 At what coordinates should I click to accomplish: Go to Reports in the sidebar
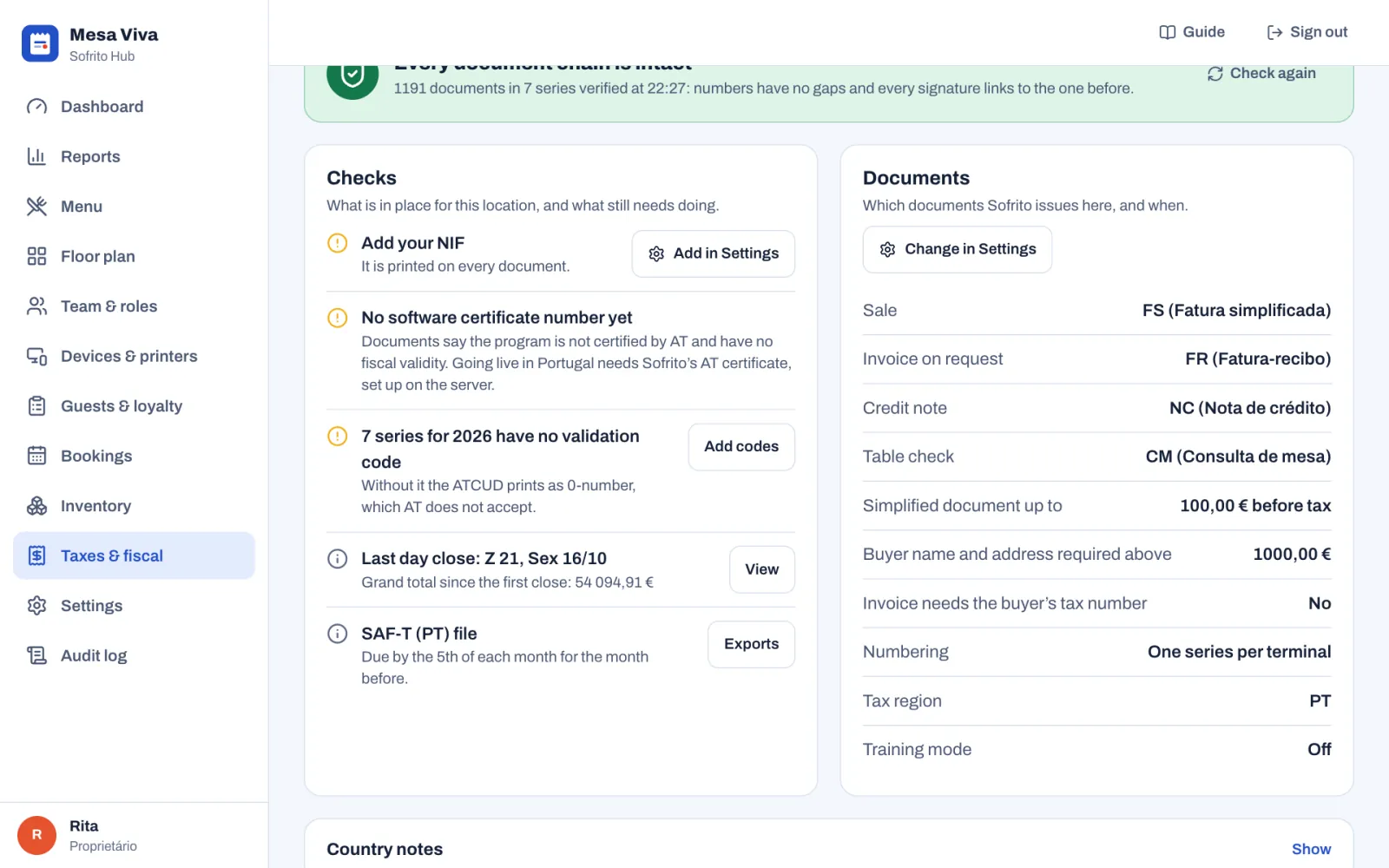coord(134,156)
